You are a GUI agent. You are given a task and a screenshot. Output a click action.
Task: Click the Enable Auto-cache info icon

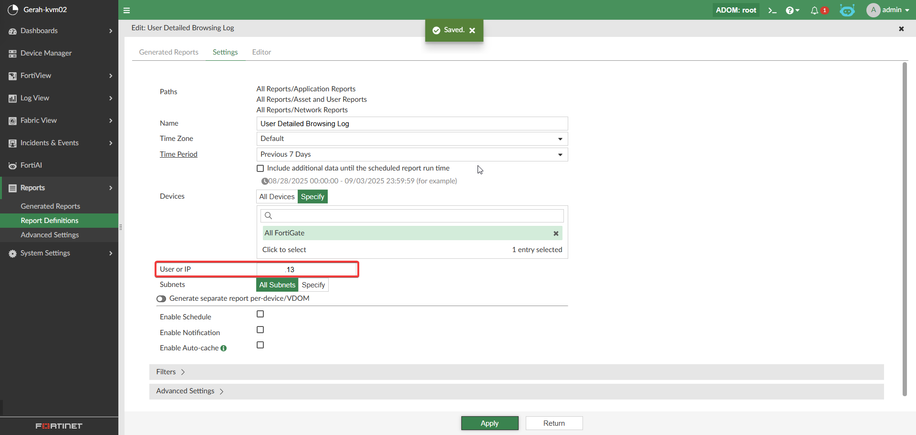tap(224, 348)
